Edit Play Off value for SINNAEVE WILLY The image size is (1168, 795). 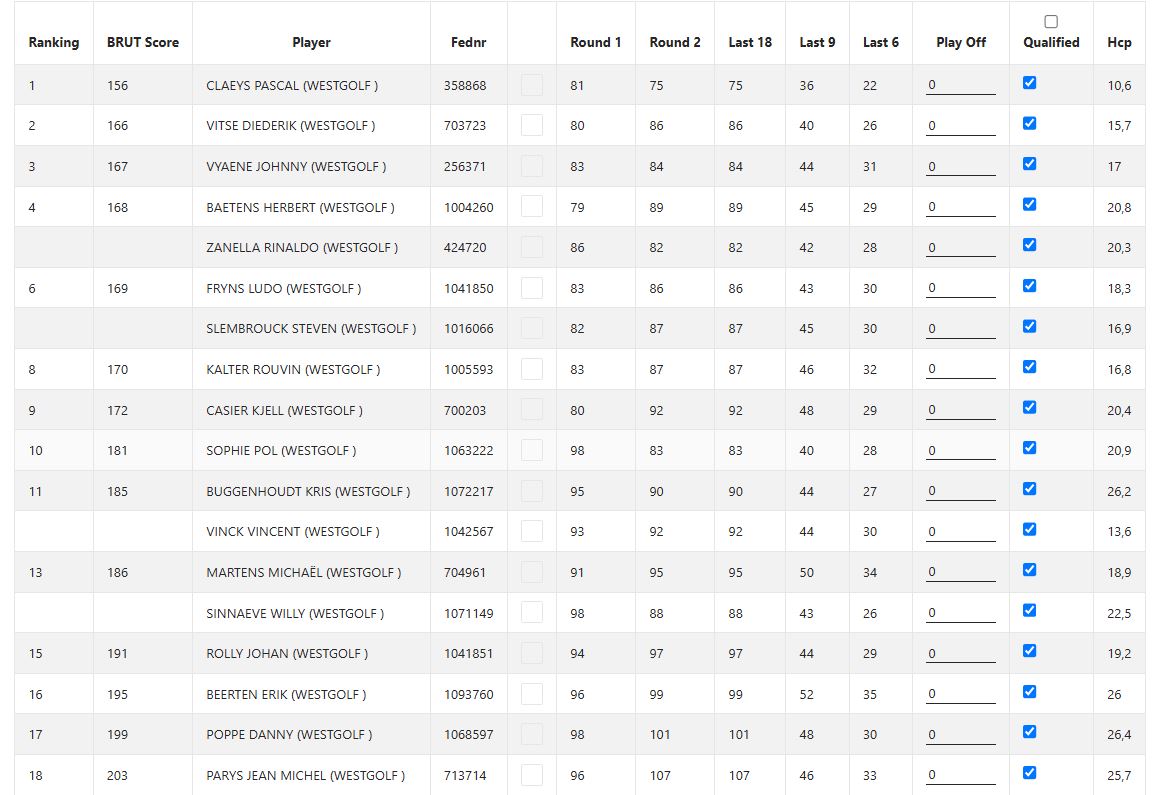pos(960,613)
